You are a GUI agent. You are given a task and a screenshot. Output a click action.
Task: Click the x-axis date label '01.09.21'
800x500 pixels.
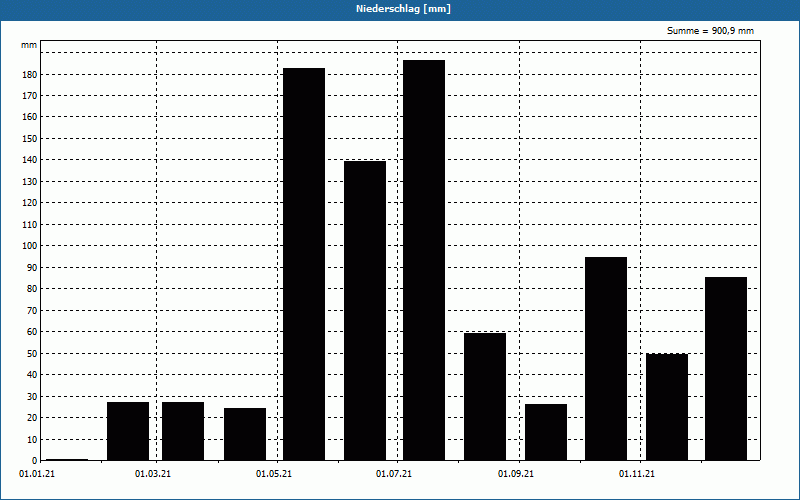(x=516, y=474)
